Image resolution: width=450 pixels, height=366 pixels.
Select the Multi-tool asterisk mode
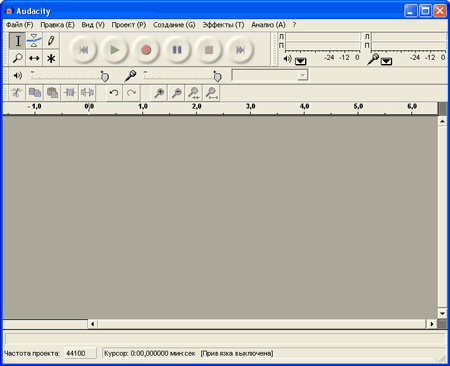(51, 58)
